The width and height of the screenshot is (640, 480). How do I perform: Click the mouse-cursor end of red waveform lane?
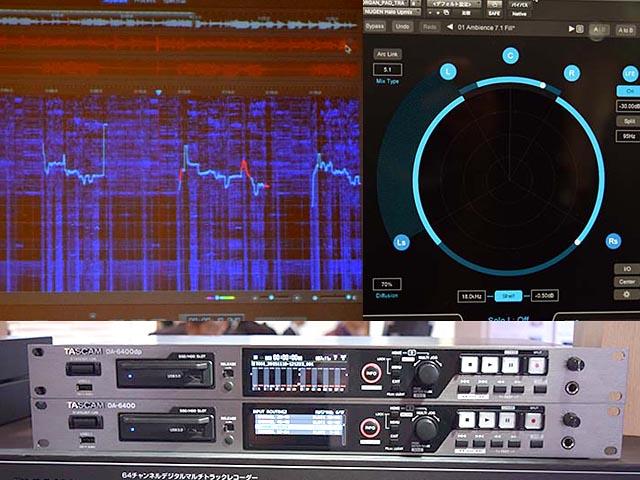point(348,49)
